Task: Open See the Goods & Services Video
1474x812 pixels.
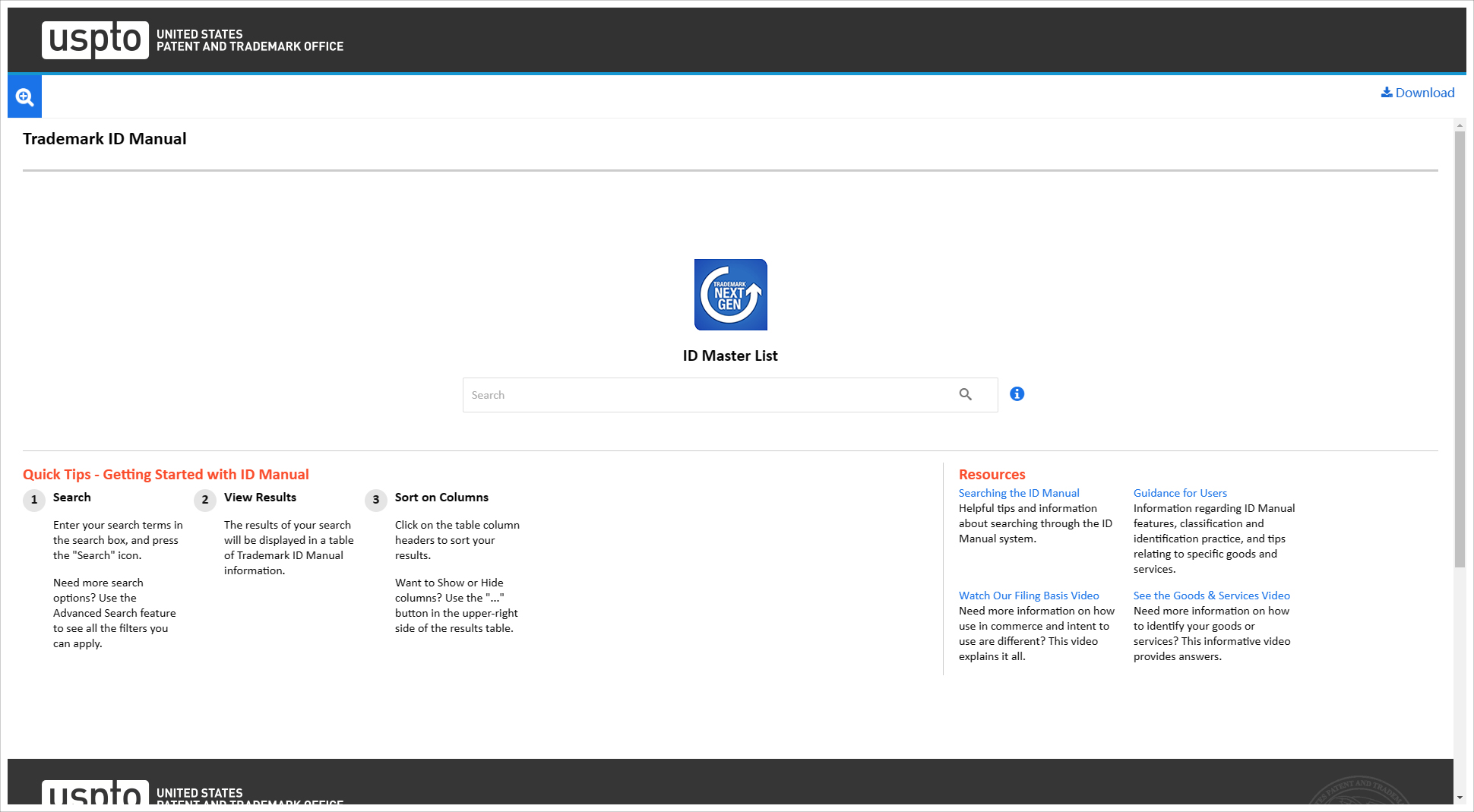Action: click(1211, 596)
